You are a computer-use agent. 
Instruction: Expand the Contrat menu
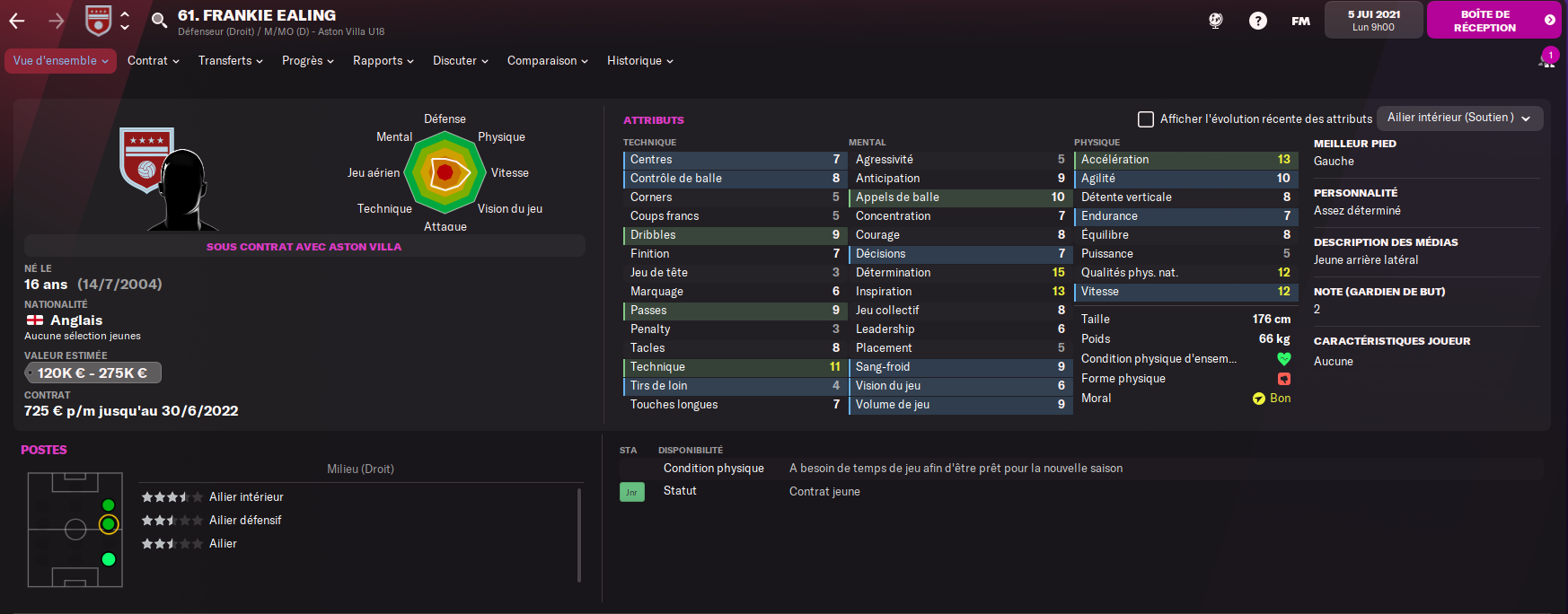pos(153,61)
